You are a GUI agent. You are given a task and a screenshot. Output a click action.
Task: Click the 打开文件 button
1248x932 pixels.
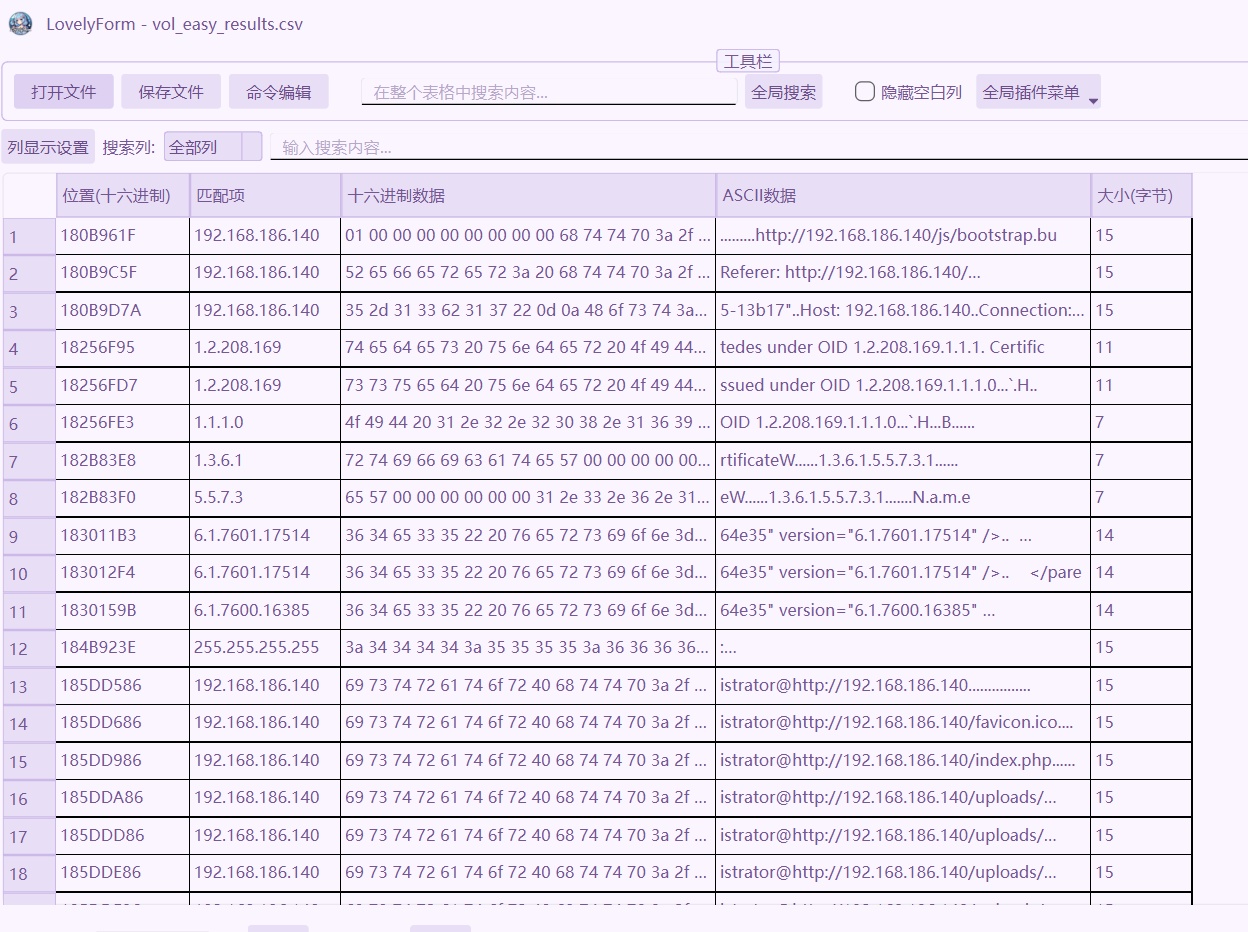[63, 92]
